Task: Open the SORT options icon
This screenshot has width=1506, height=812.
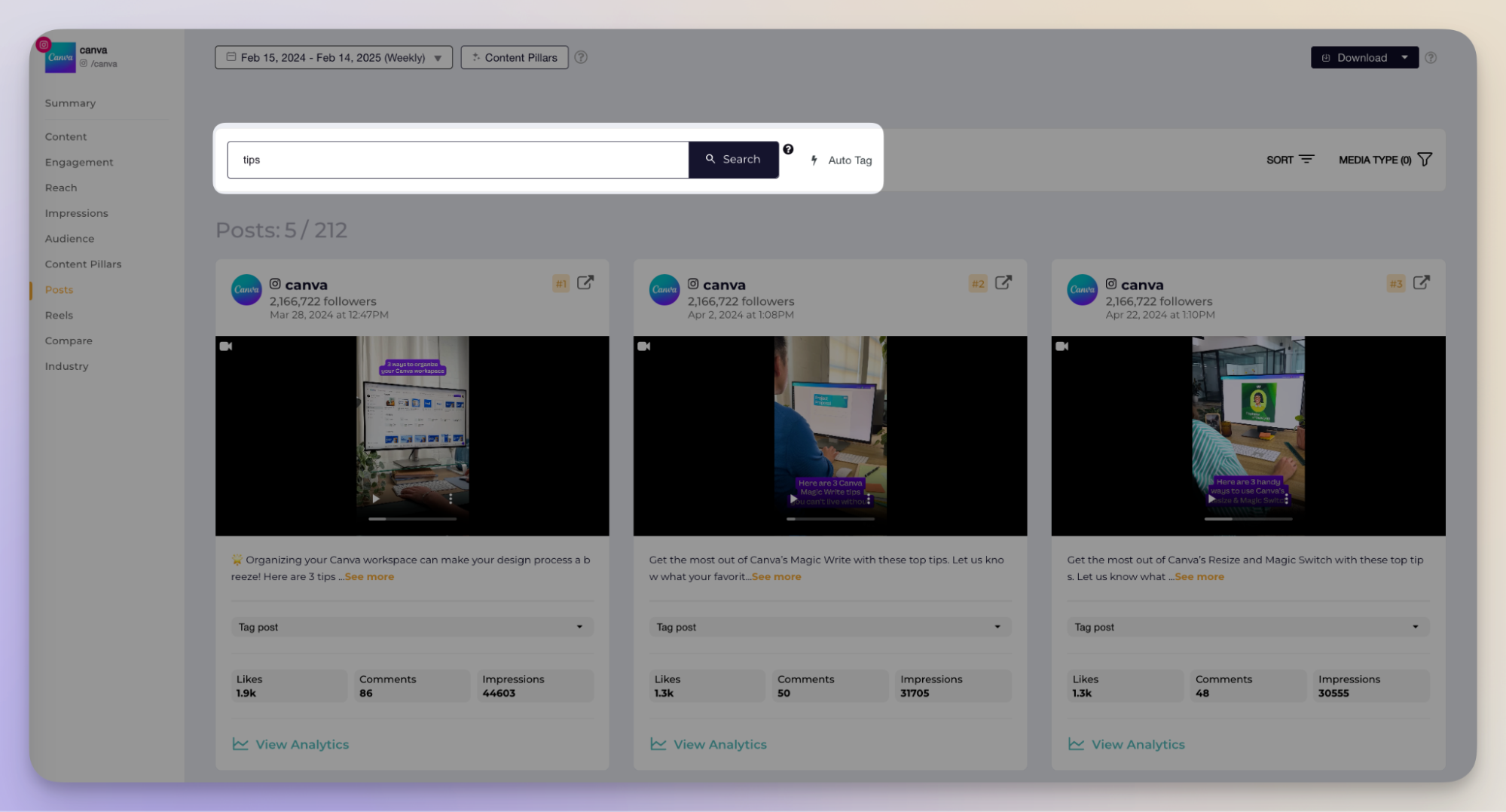Action: 1307,159
